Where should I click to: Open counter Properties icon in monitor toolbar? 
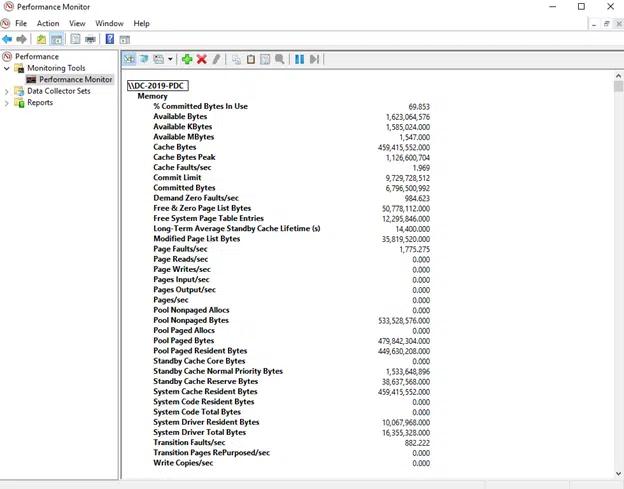(x=265, y=59)
